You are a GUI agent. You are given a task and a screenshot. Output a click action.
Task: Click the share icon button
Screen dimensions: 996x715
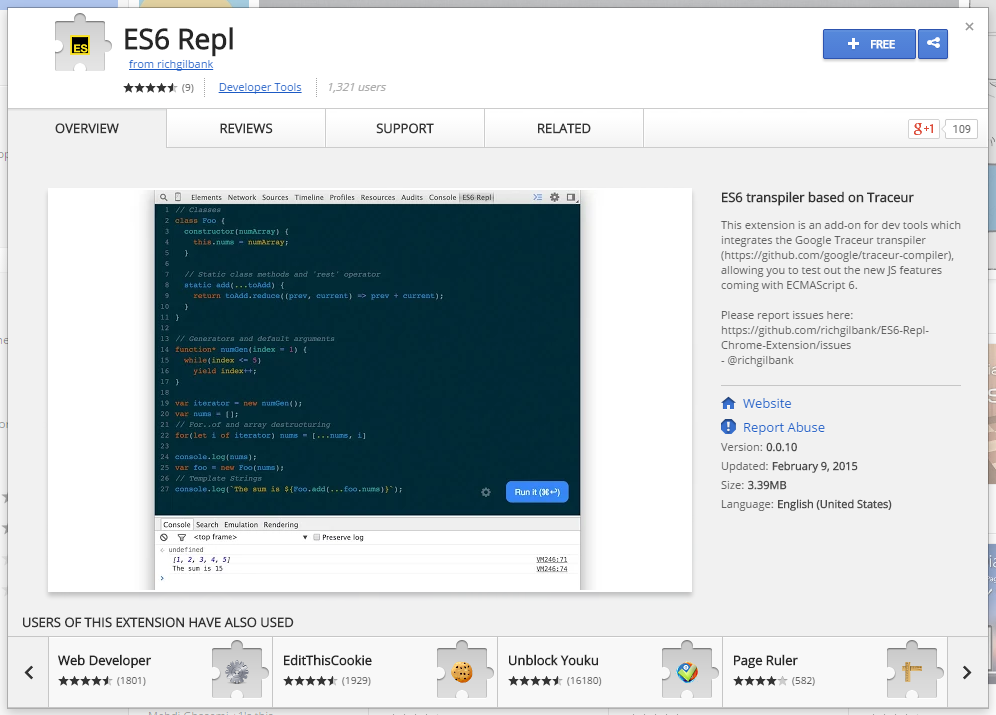click(x=933, y=44)
